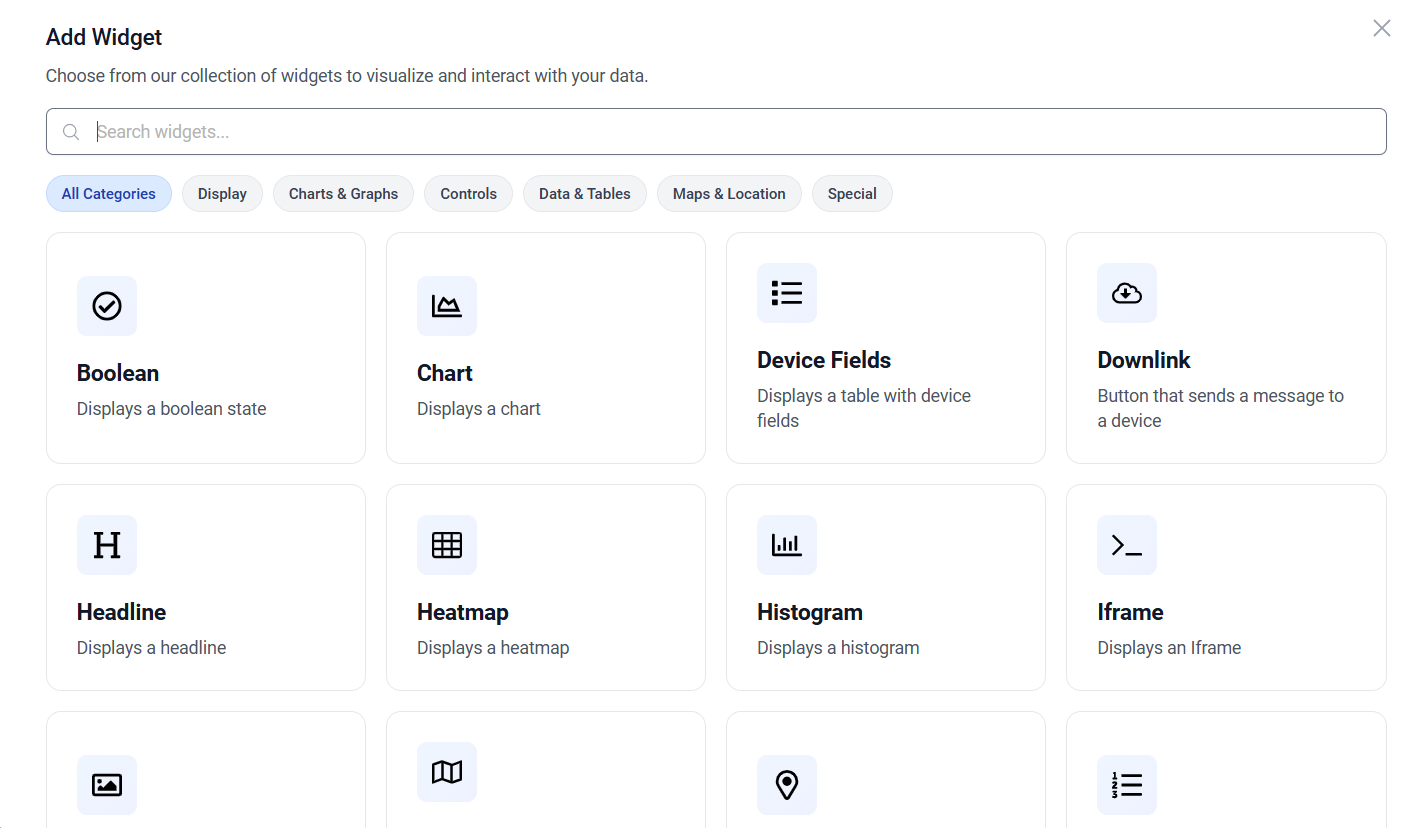Select the Chart area graph icon
The height and width of the screenshot is (828, 1406).
(x=447, y=306)
